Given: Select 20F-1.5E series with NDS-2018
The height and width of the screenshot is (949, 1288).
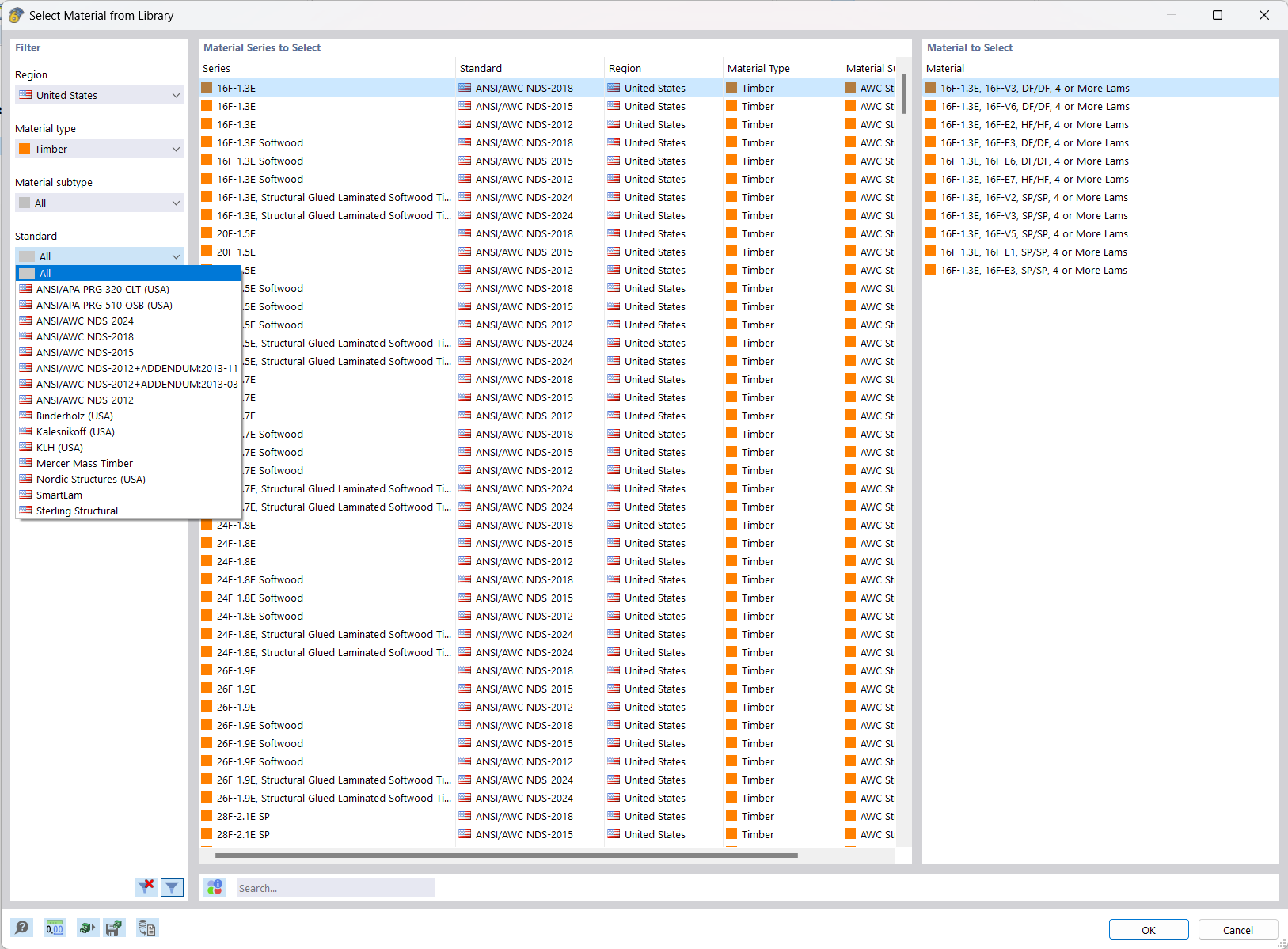Looking at the screenshot, I should point(548,233).
